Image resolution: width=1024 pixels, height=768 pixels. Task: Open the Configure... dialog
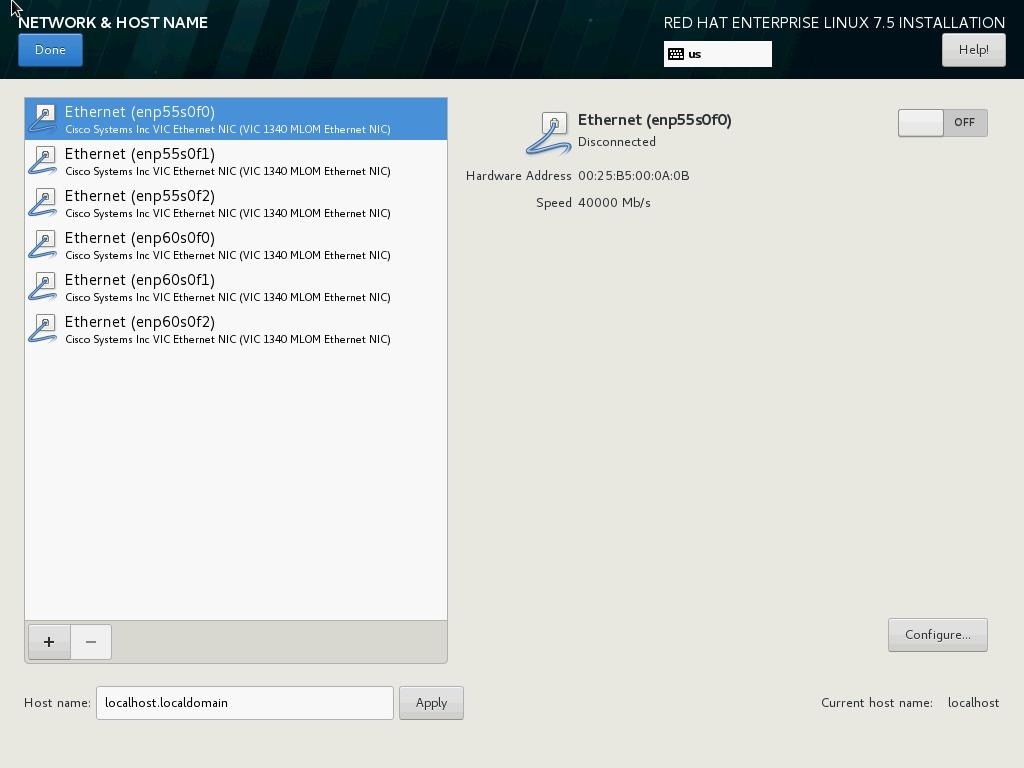937,635
